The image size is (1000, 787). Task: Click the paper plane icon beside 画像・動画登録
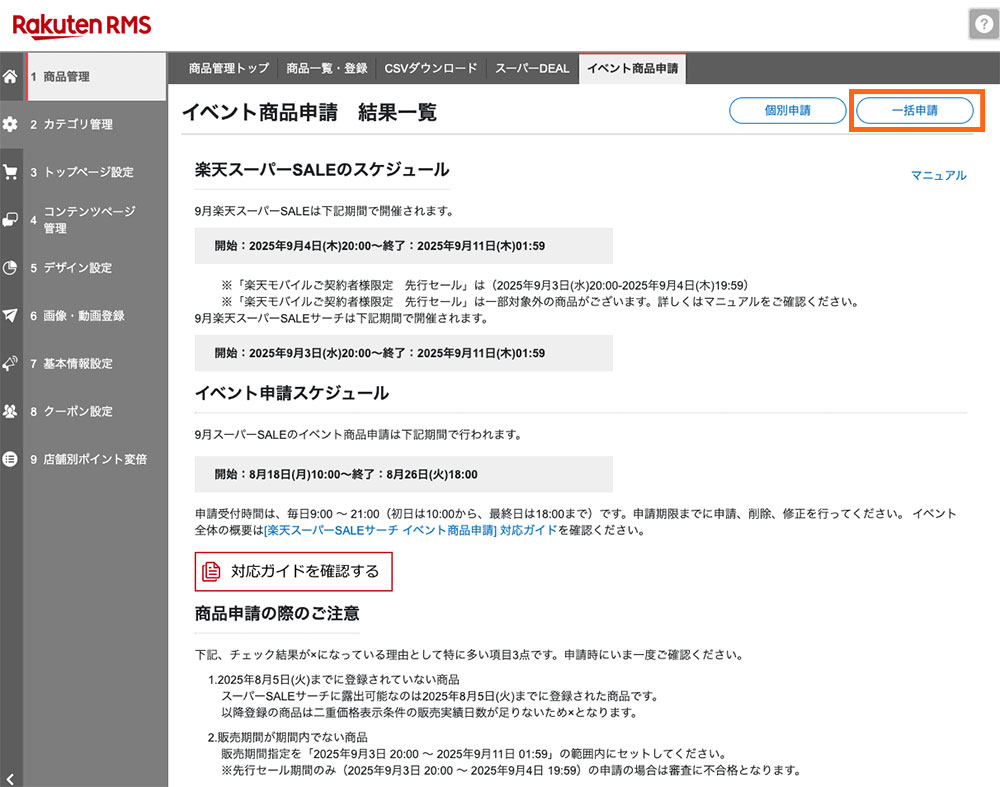(x=10, y=315)
